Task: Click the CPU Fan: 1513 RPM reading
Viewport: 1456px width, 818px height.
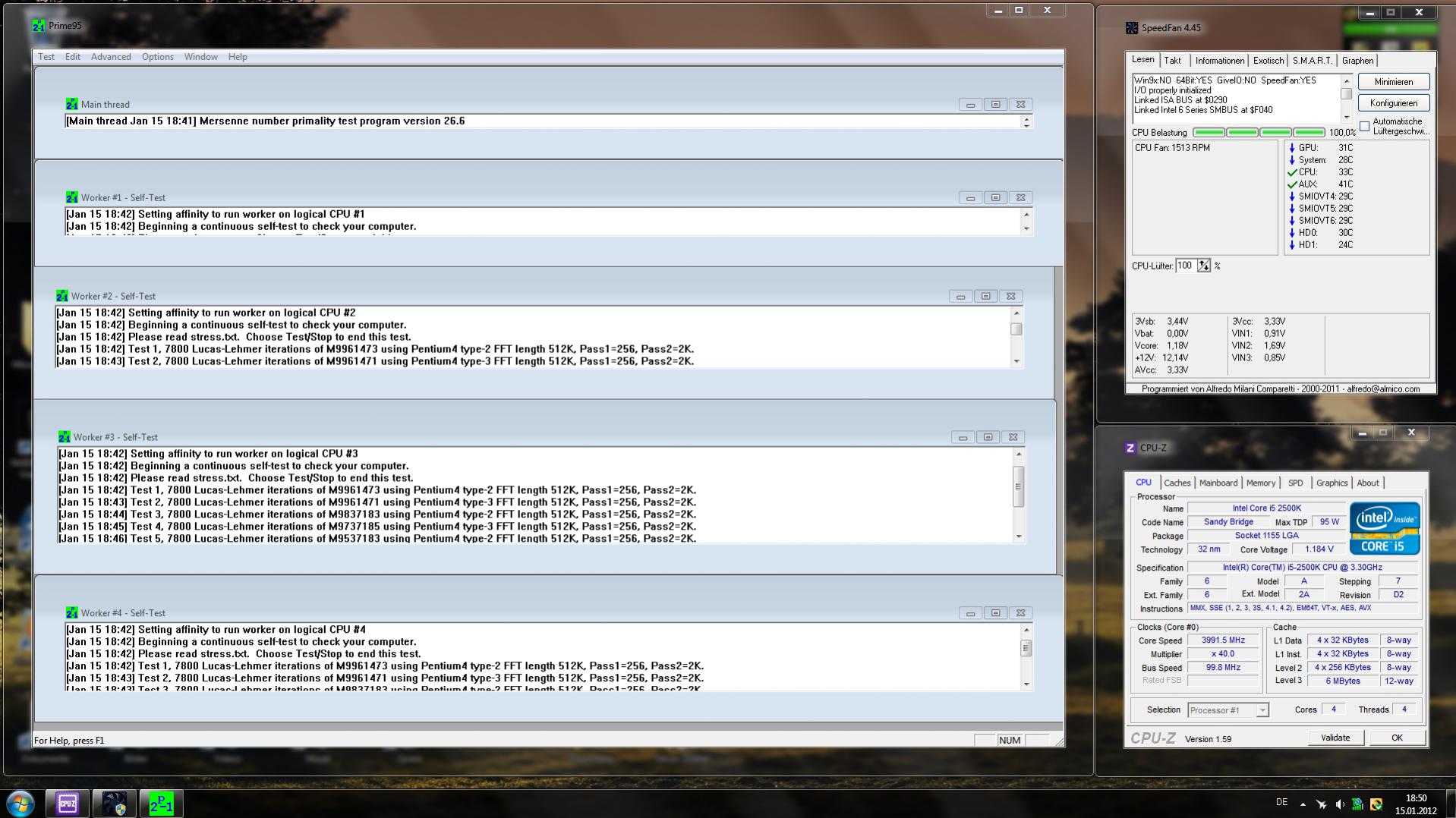Action: pyautogui.click(x=1172, y=148)
